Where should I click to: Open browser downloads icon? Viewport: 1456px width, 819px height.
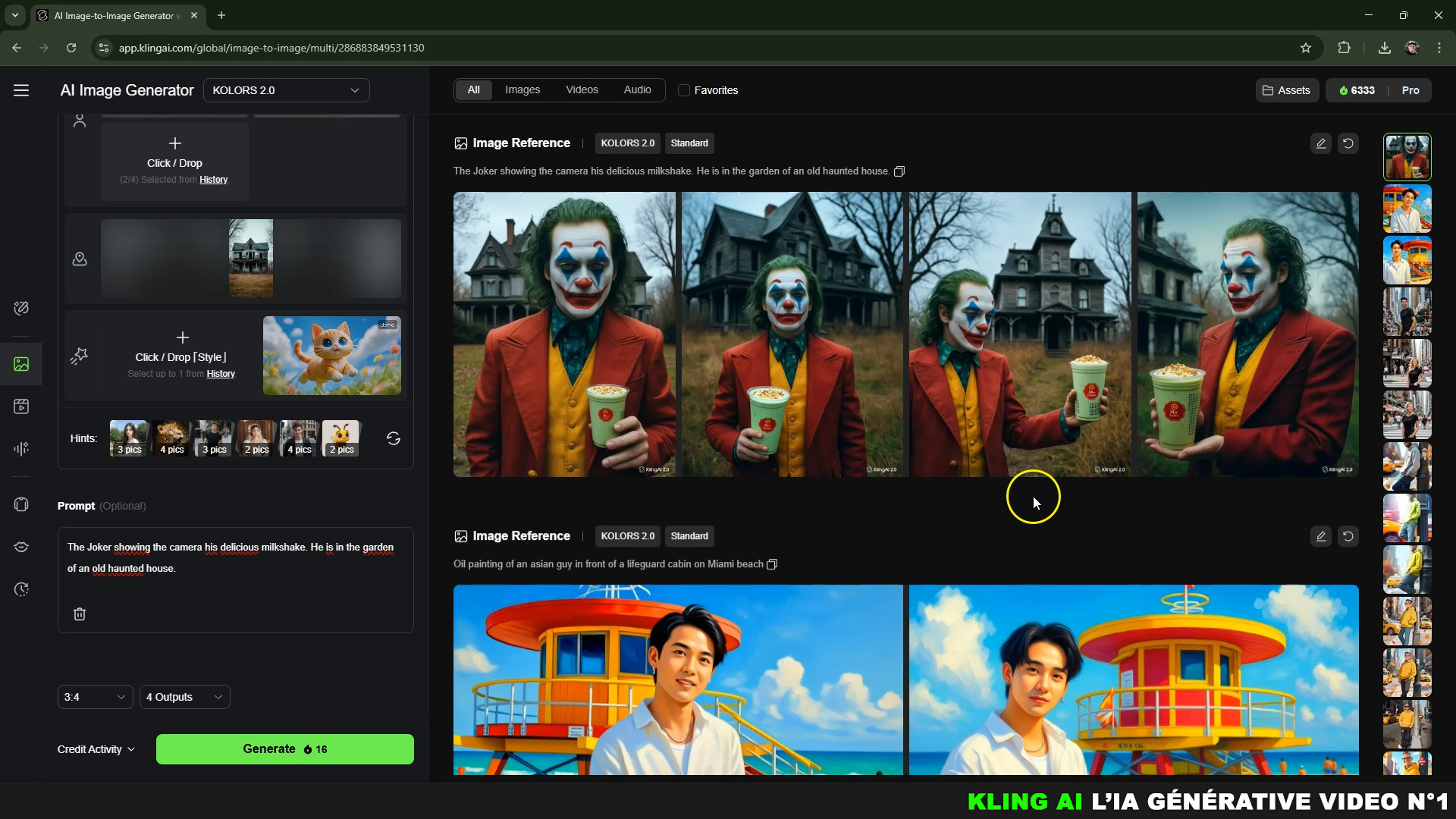pos(1384,48)
